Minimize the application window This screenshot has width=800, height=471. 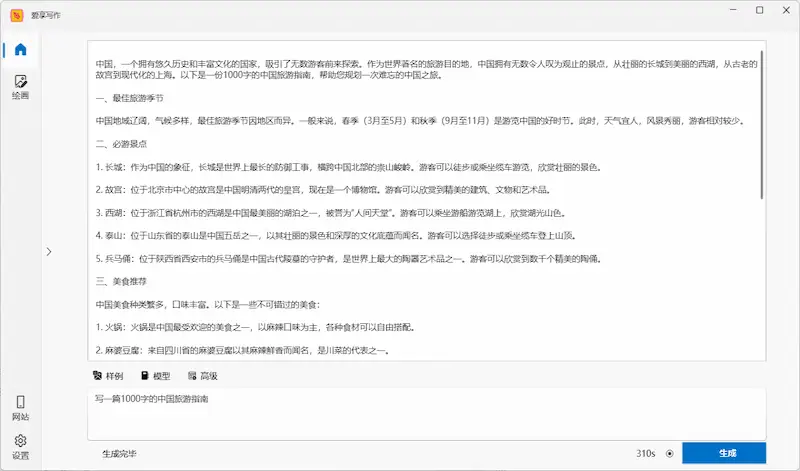(733, 10)
